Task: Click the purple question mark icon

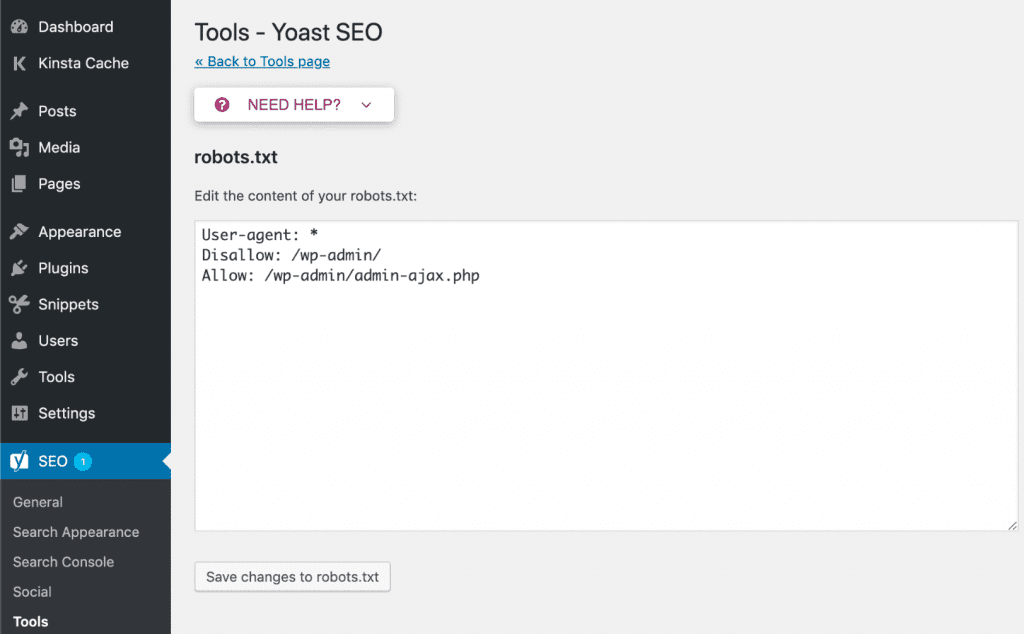Action: (222, 105)
